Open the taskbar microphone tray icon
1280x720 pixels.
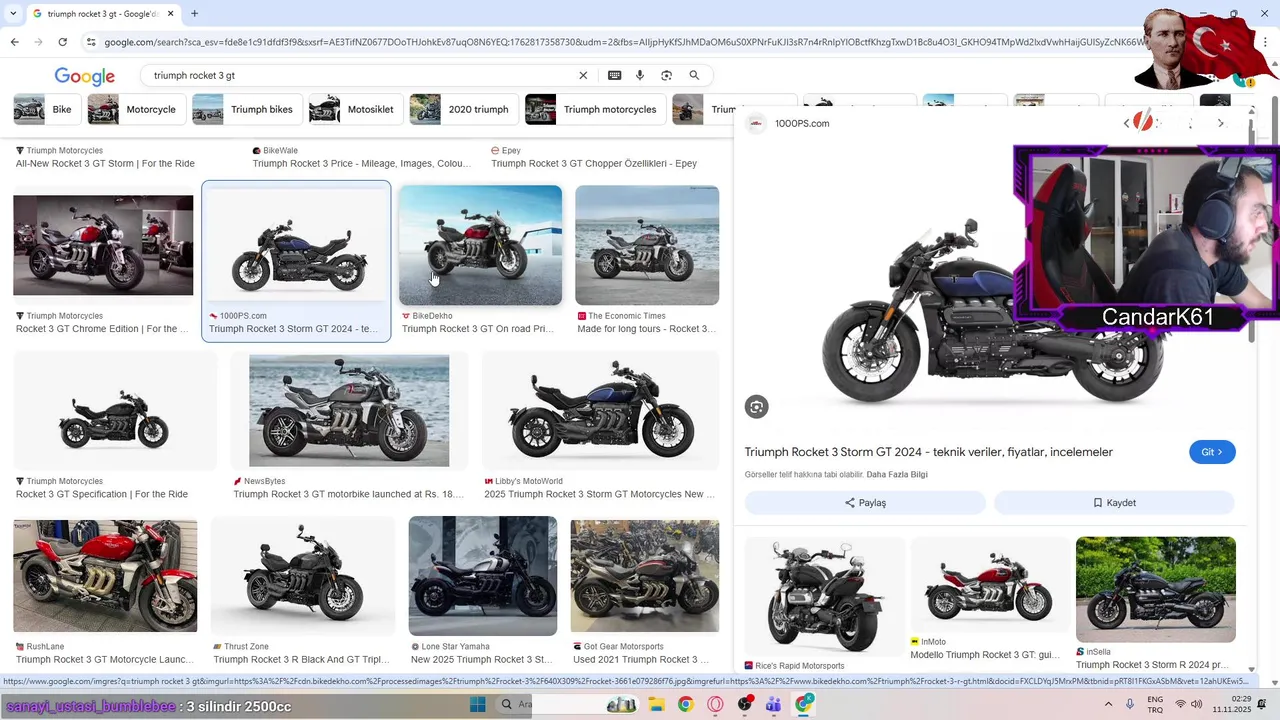pos(1130,704)
